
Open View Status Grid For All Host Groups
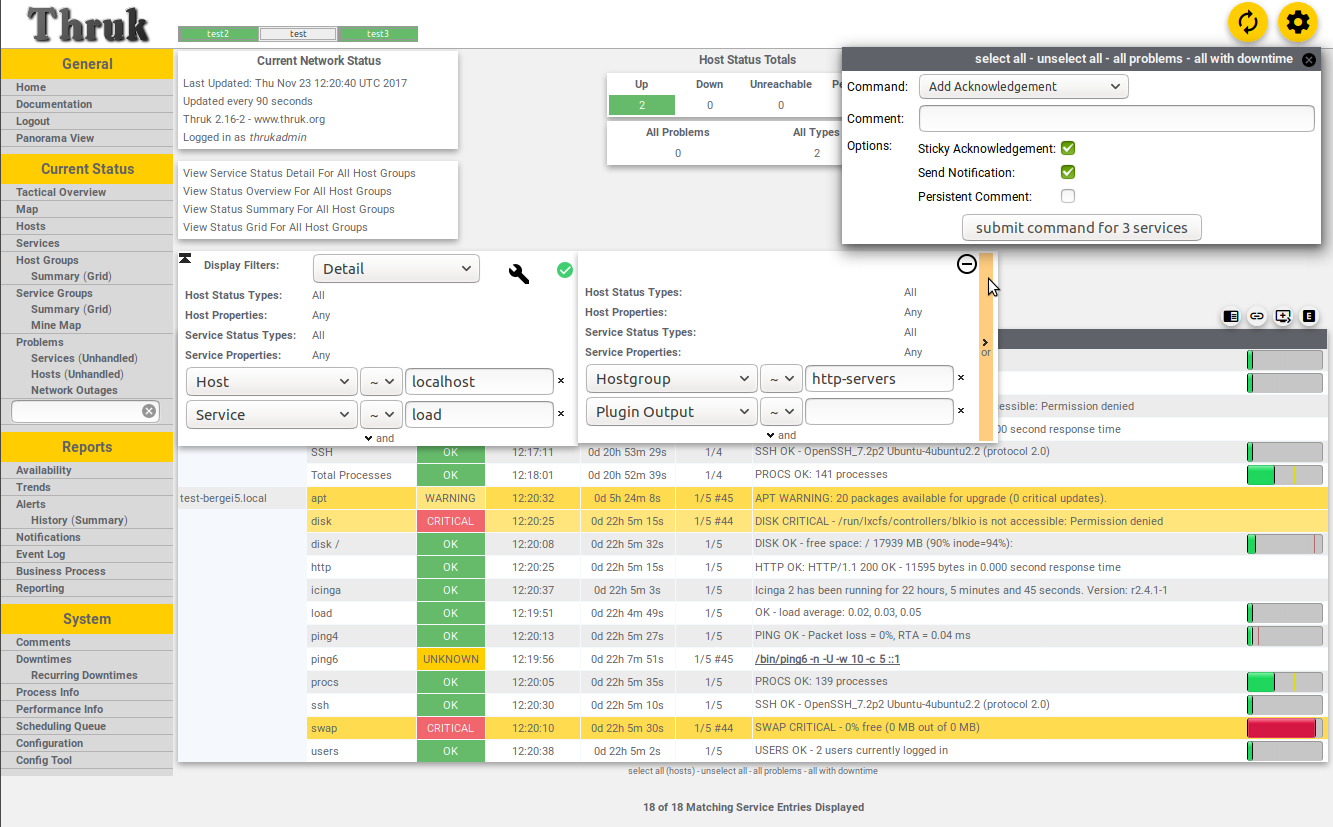[275, 227]
